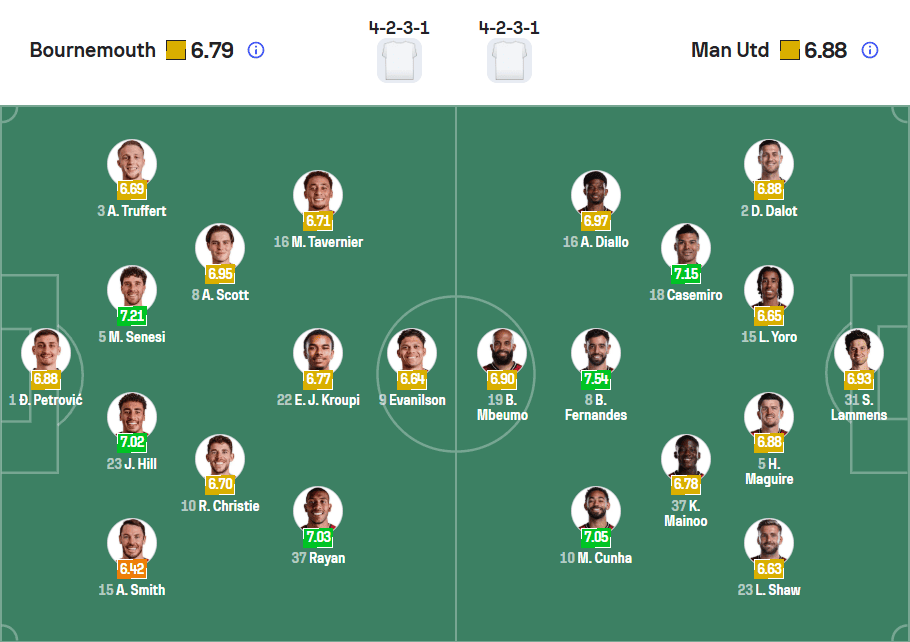910x642 pixels.
Task: Click B. Mbeumo's 6.90 rating badge
Action: pyautogui.click(x=502, y=381)
